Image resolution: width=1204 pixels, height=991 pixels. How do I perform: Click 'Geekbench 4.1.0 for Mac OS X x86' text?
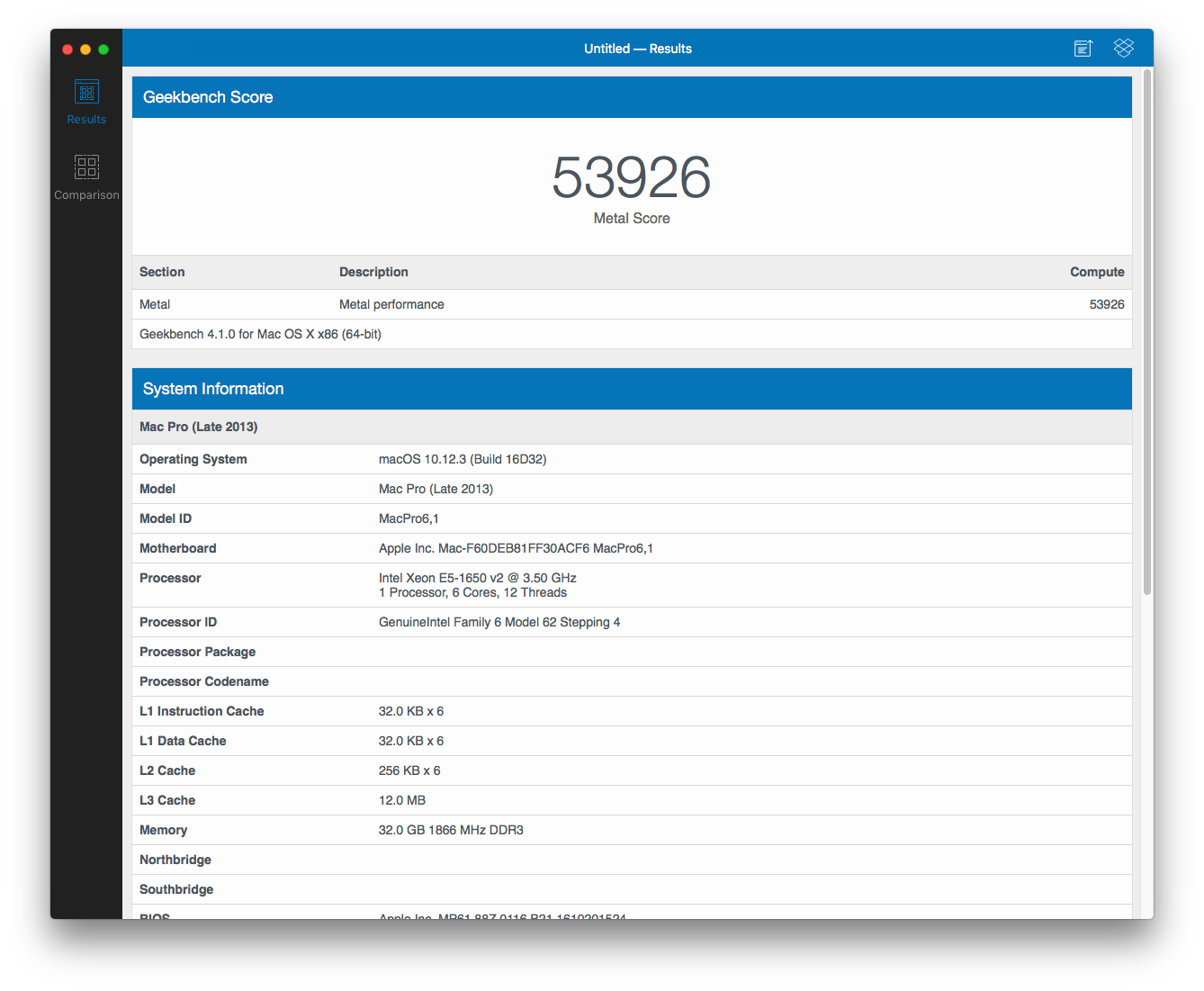260,334
